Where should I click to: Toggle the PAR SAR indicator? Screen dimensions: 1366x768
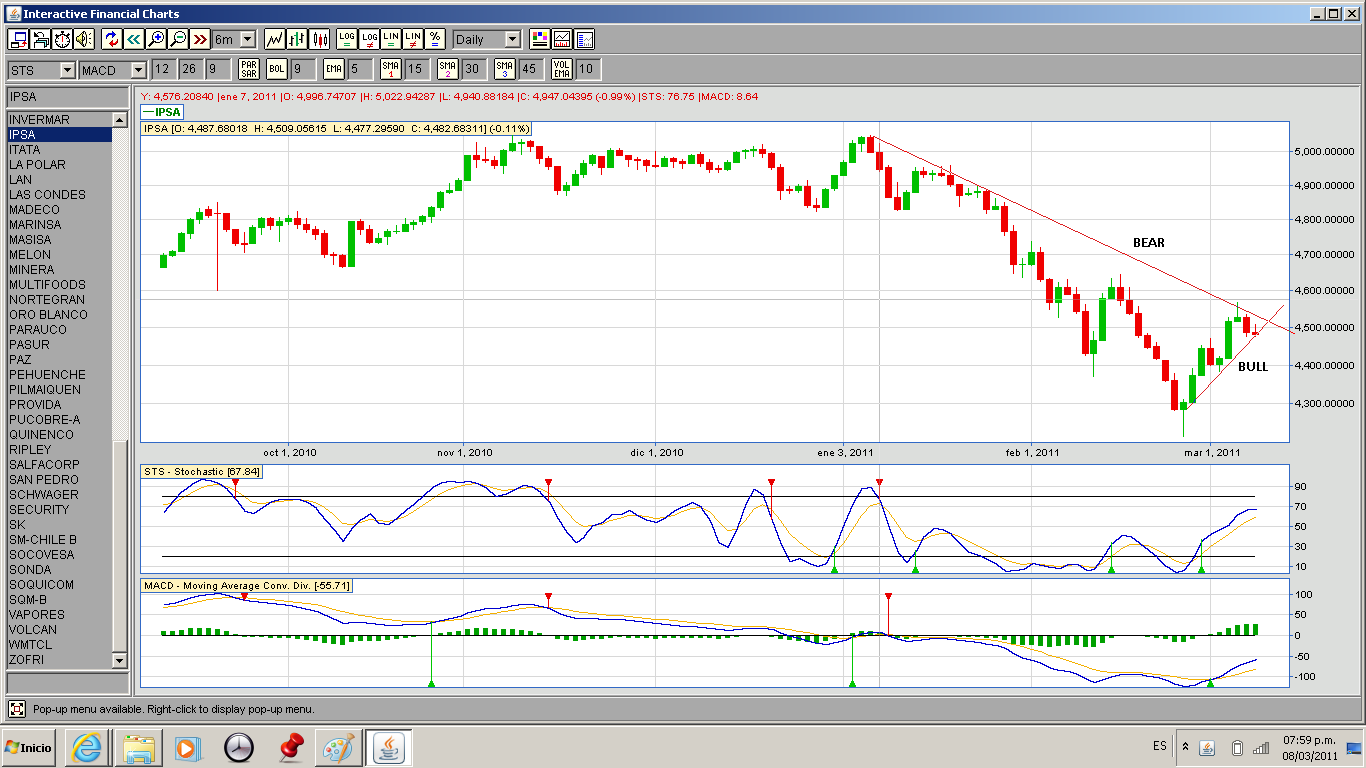coord(249,69)
